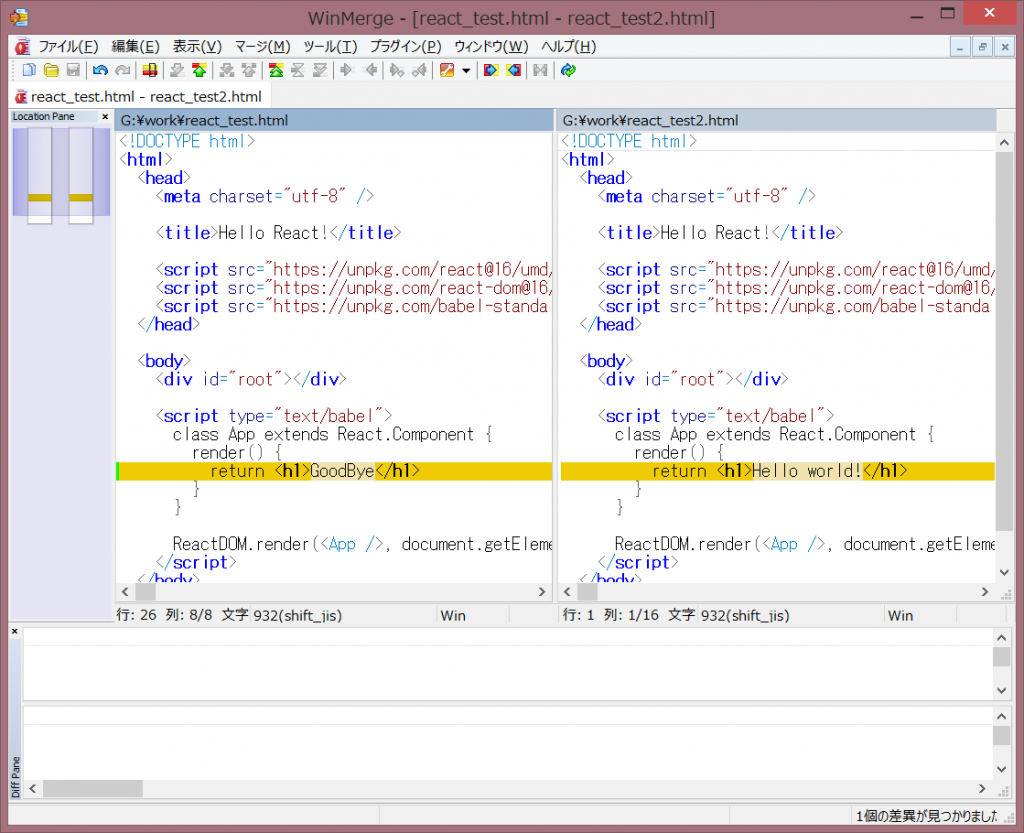Open the ファイル(F) menu

point(68,46)
